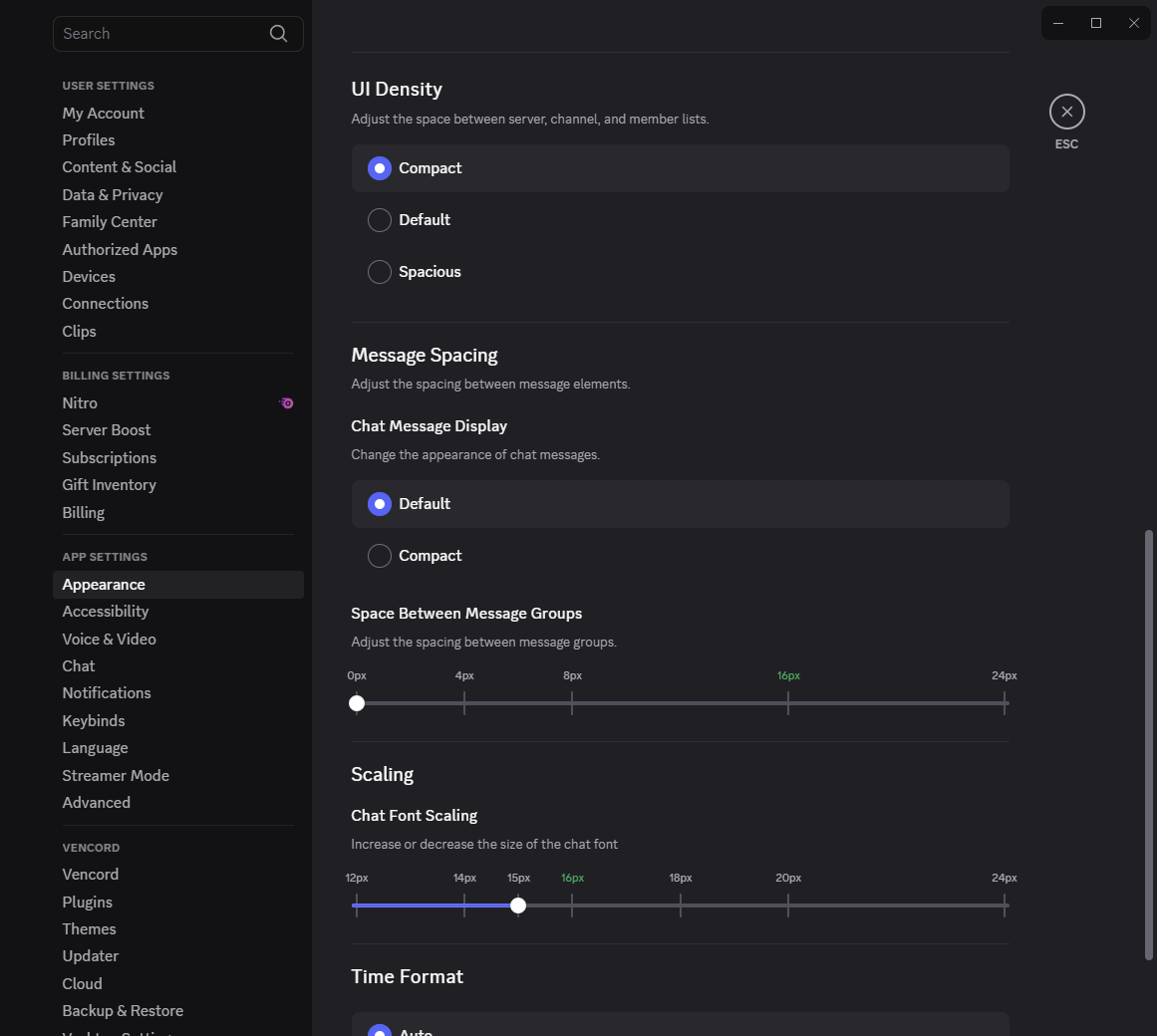
Task: Minimize the Discord window
Action: [1058, 23]
